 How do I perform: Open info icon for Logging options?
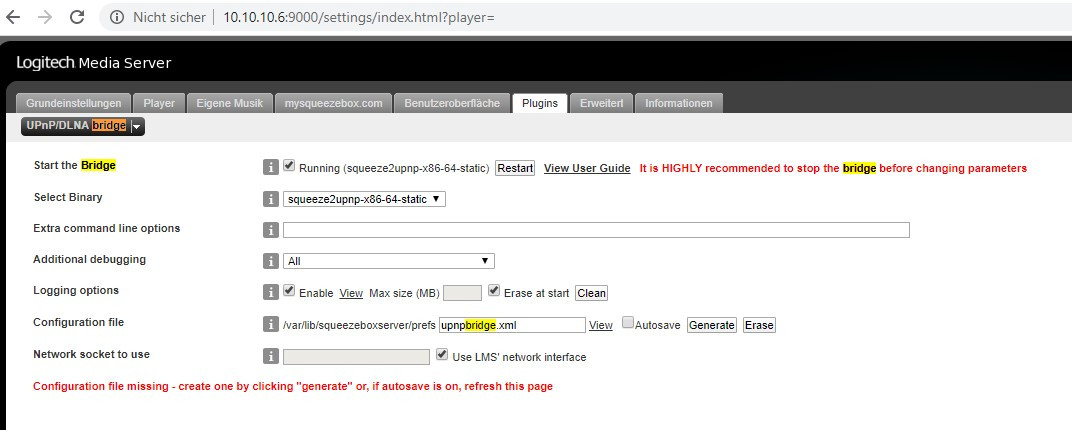(271, 292)
